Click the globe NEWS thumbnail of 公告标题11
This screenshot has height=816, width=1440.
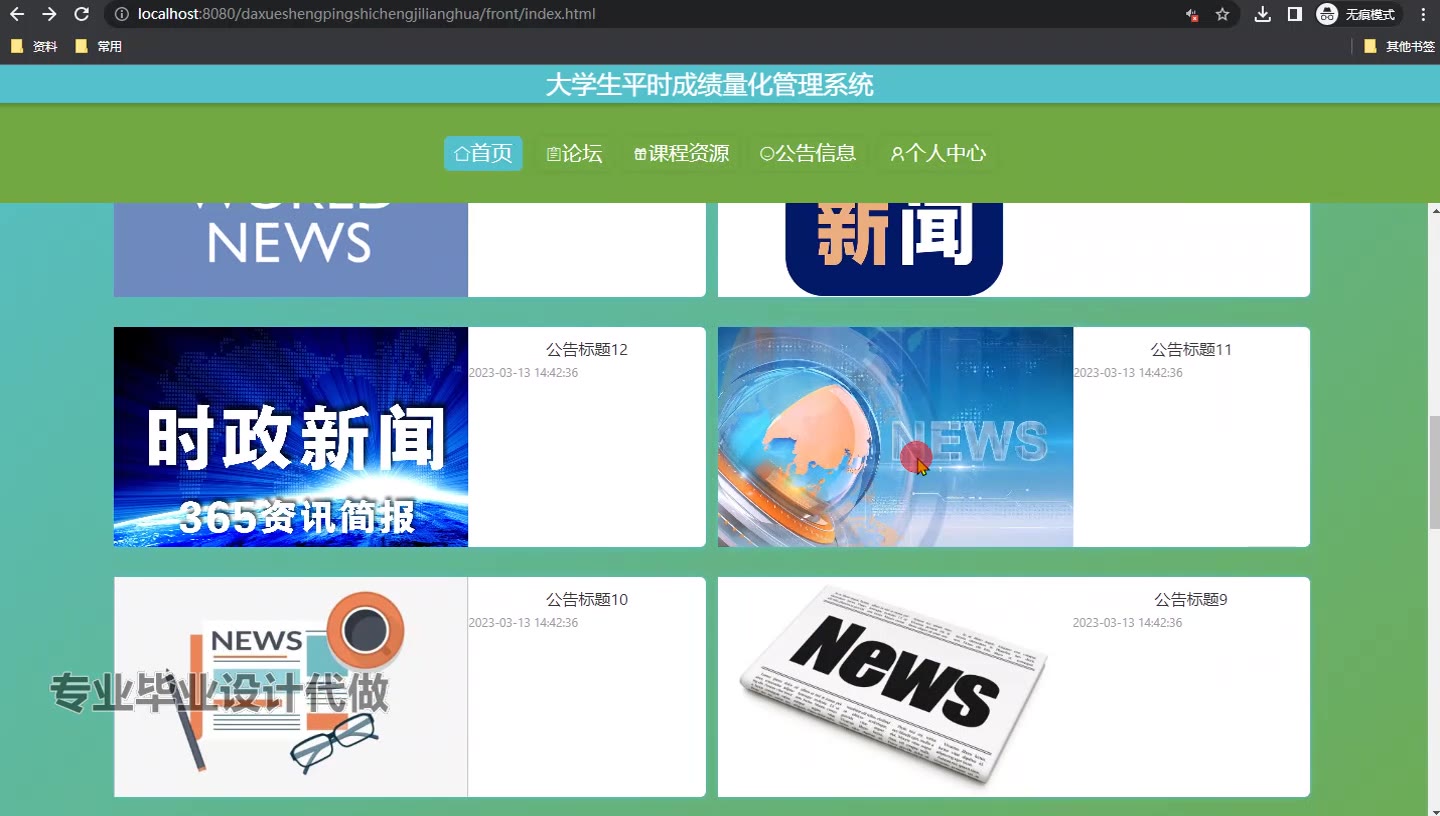pos(895,437)
